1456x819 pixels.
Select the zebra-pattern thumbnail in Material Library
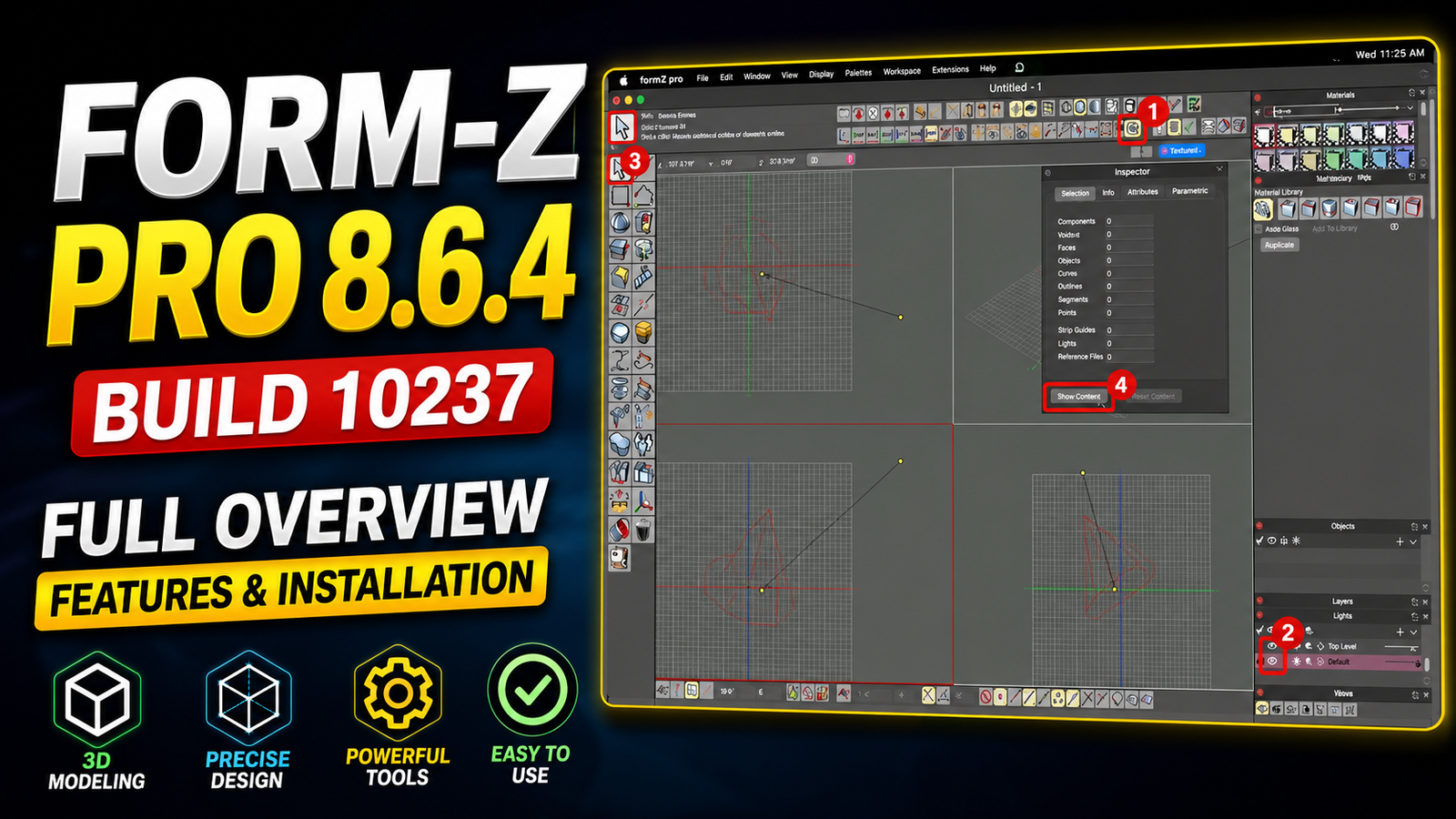(x=1263, y=208)
